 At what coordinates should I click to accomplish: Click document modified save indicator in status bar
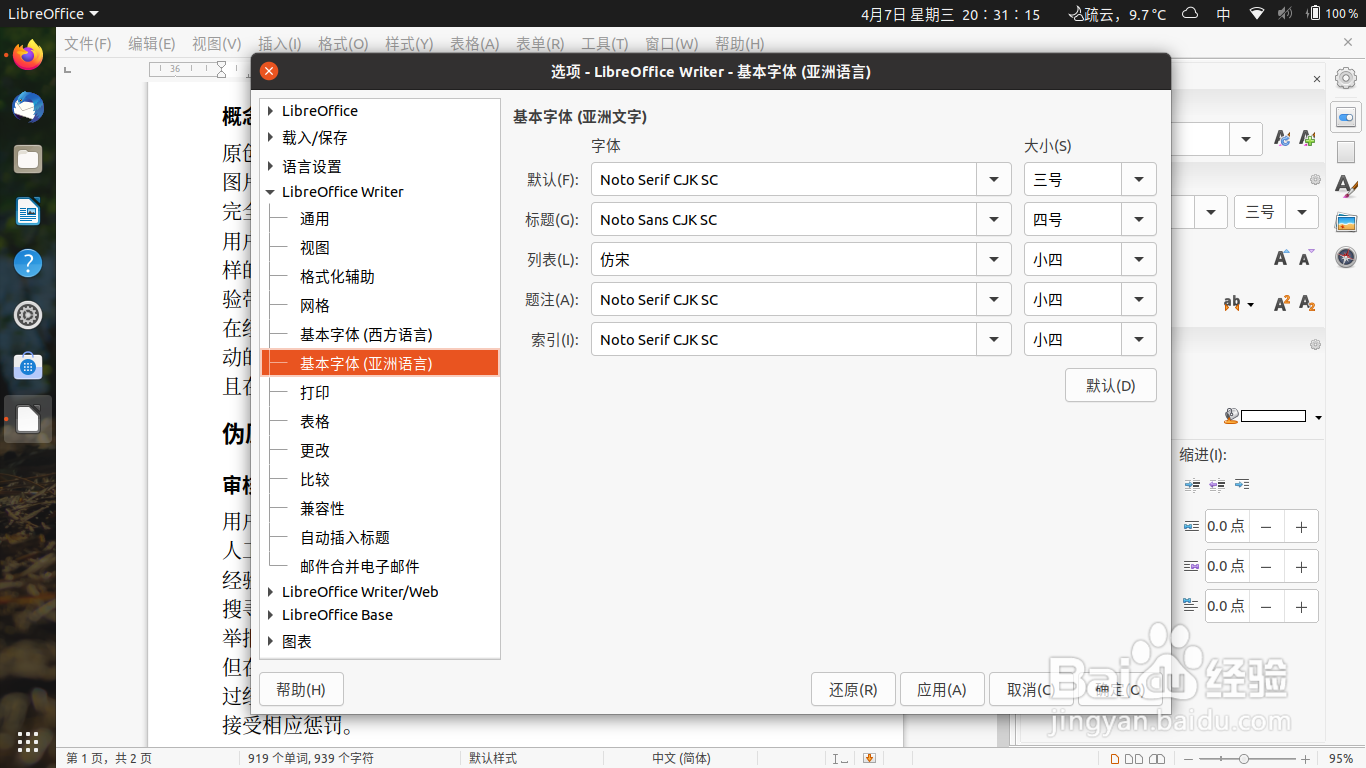(x=869, y=758)
